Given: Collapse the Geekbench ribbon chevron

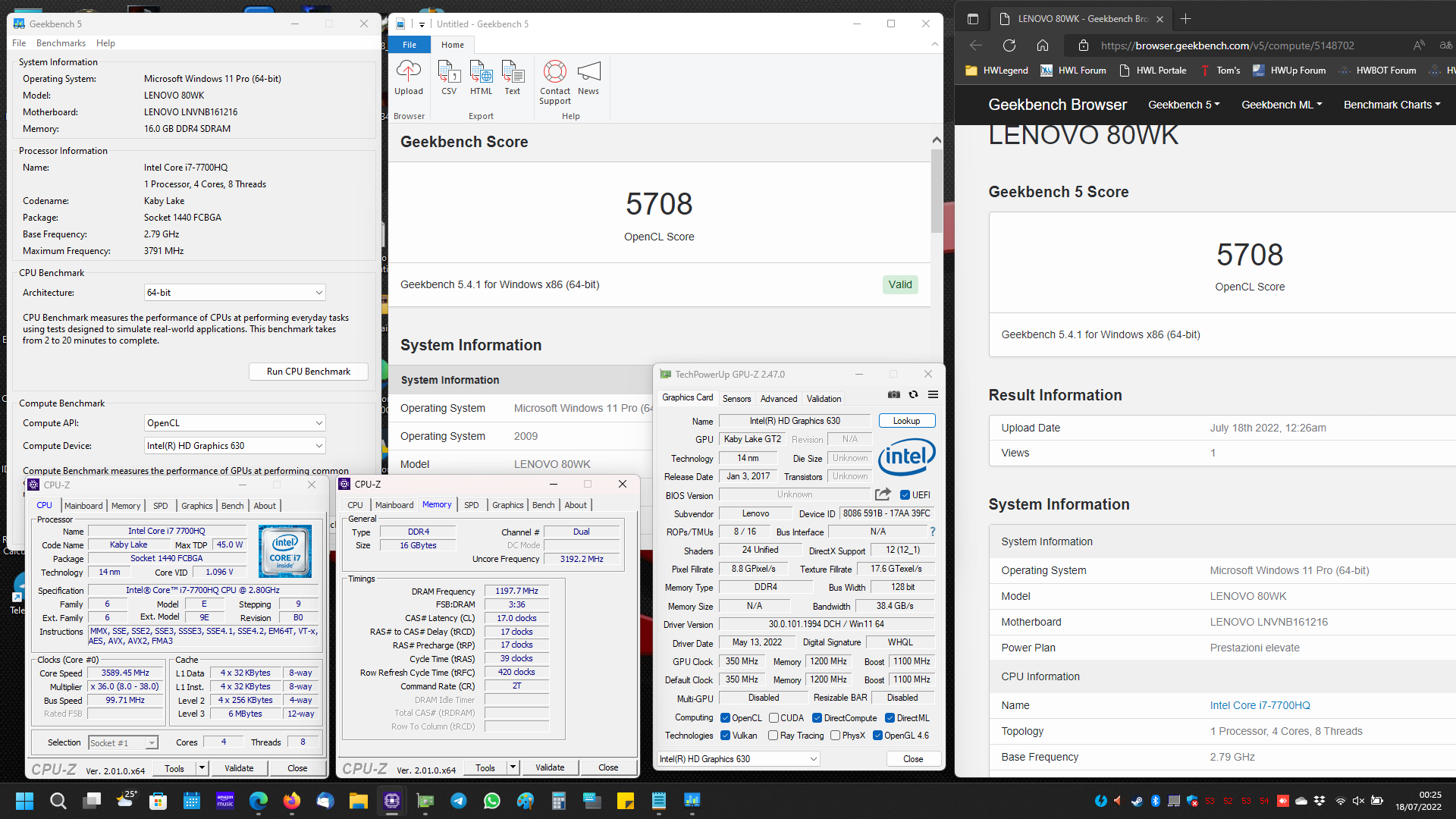Looking at the screenshot, I should click(x=934, y=45).
